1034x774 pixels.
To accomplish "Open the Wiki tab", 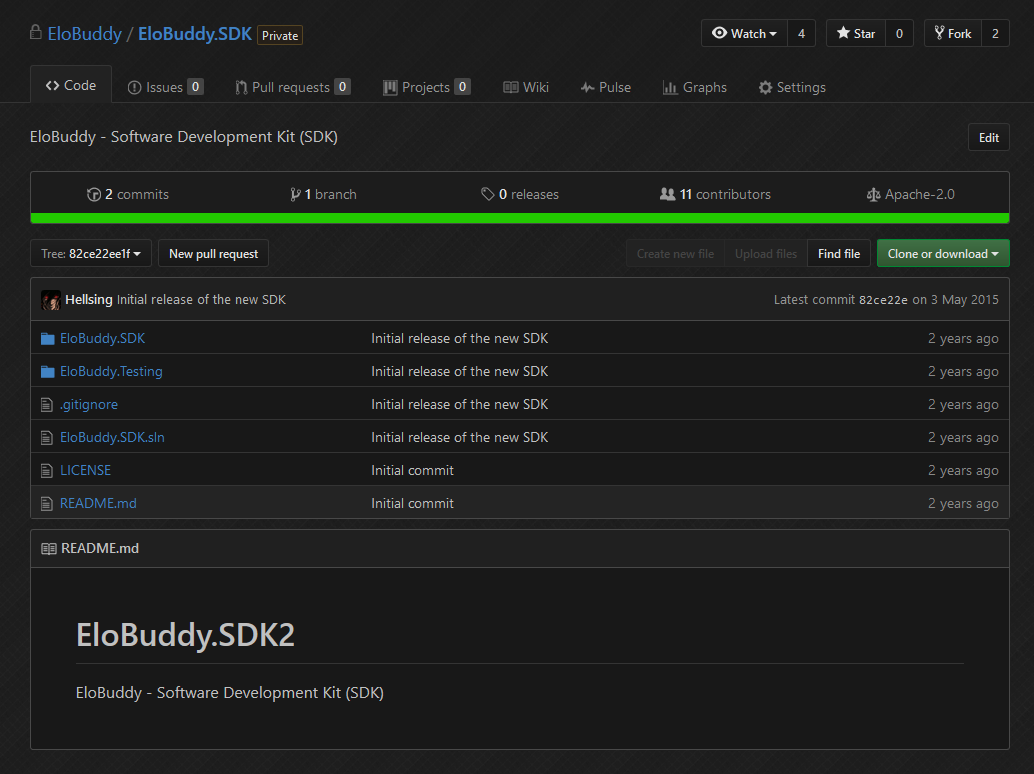I will tap(526, 87).
